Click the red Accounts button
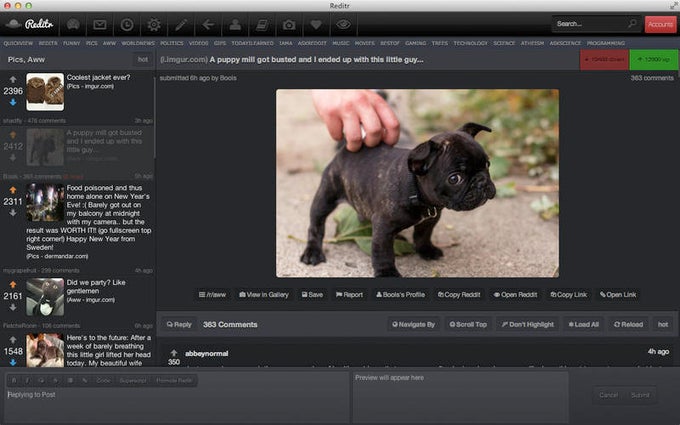 pyautogui.click(x=660, y=24)
